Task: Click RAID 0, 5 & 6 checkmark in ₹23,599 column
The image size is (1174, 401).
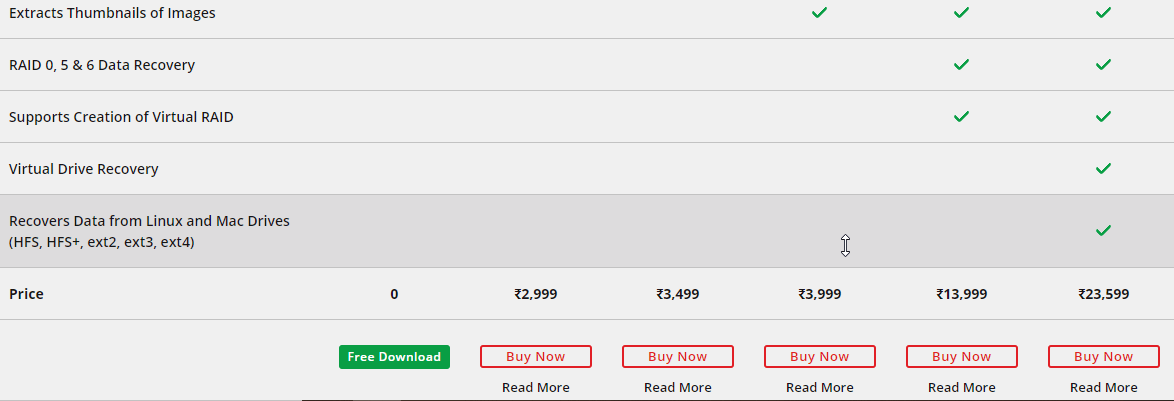Action: click(1103, 64)
